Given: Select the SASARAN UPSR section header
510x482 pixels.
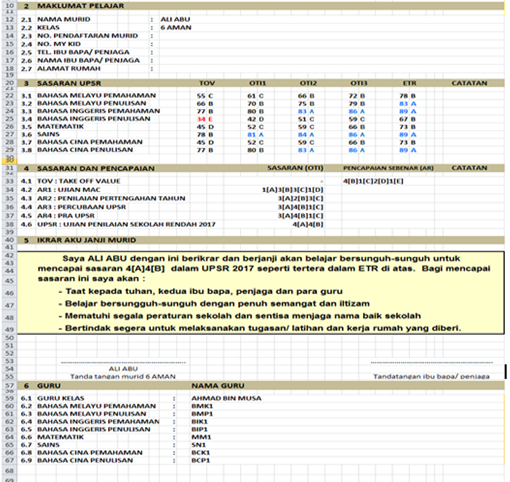Looking at the screenshot, I should coord(69,83).
